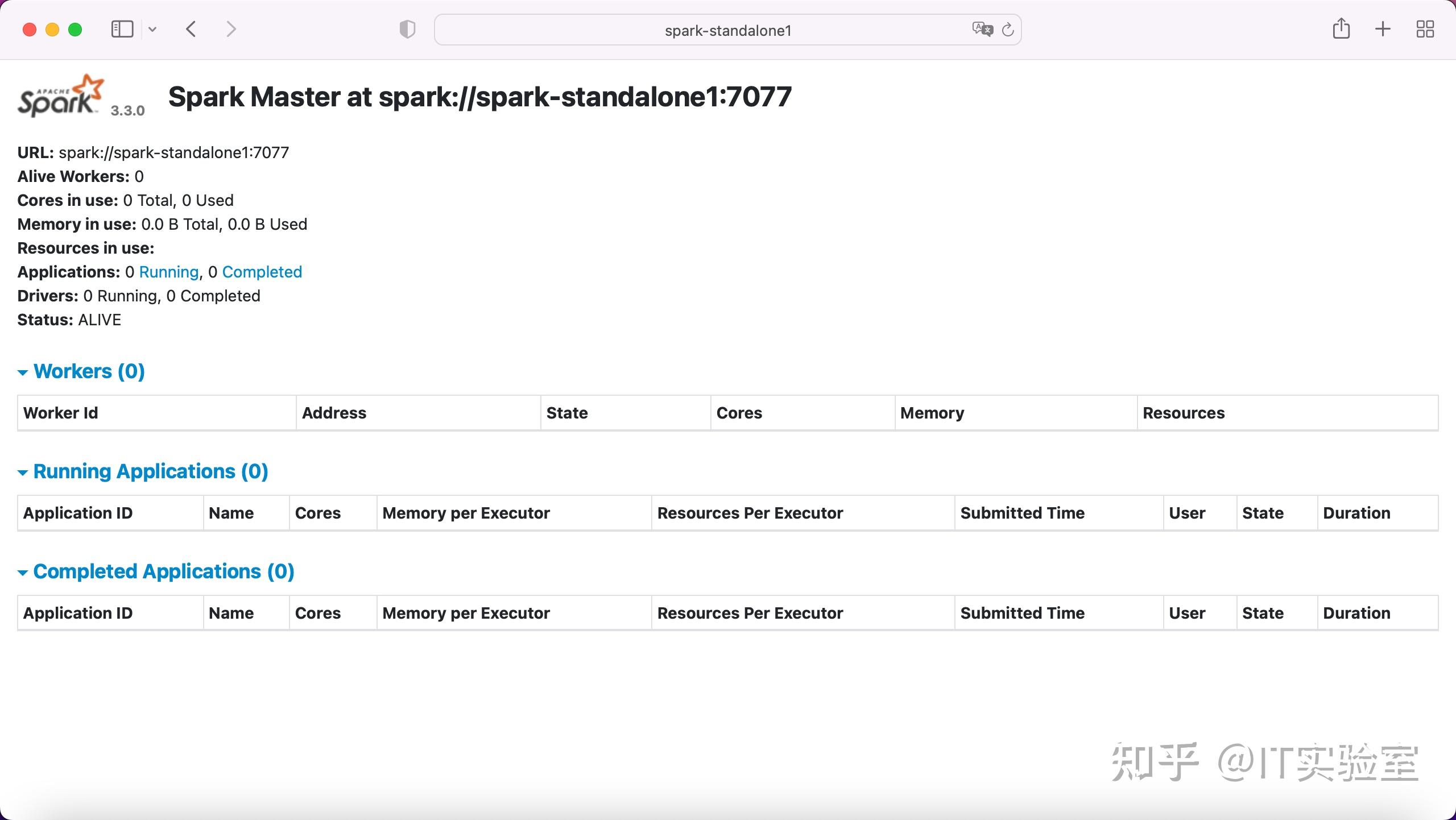Open the Safari sidebar

[x=121, y=28]
